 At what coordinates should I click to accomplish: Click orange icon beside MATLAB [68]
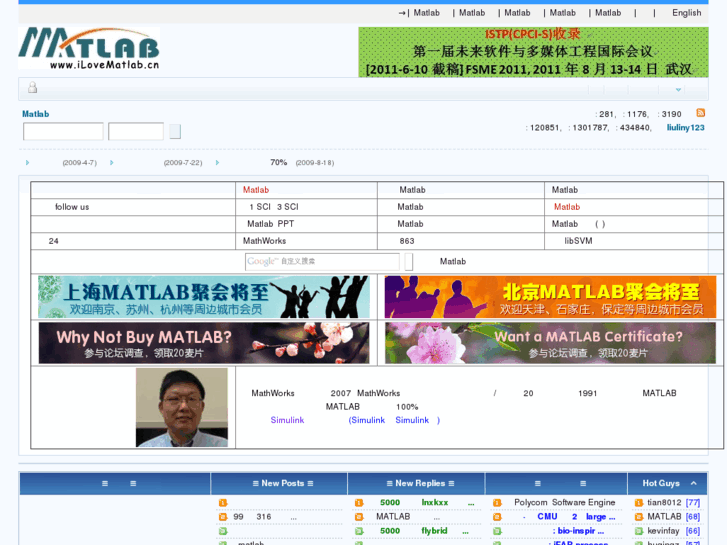coord(639,517)
